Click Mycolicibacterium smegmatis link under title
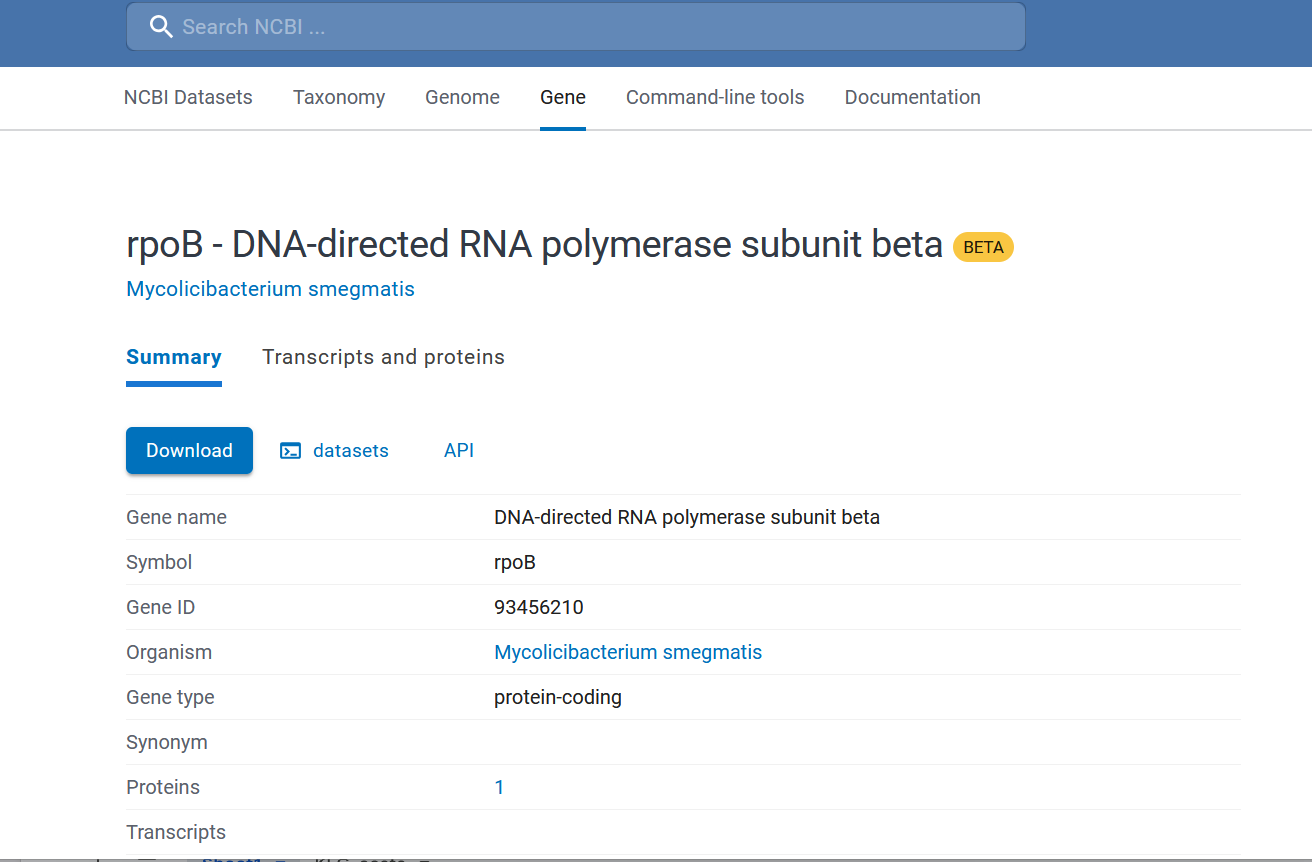The height and width of the screenshot is (862, 1312). coord(270,289)
